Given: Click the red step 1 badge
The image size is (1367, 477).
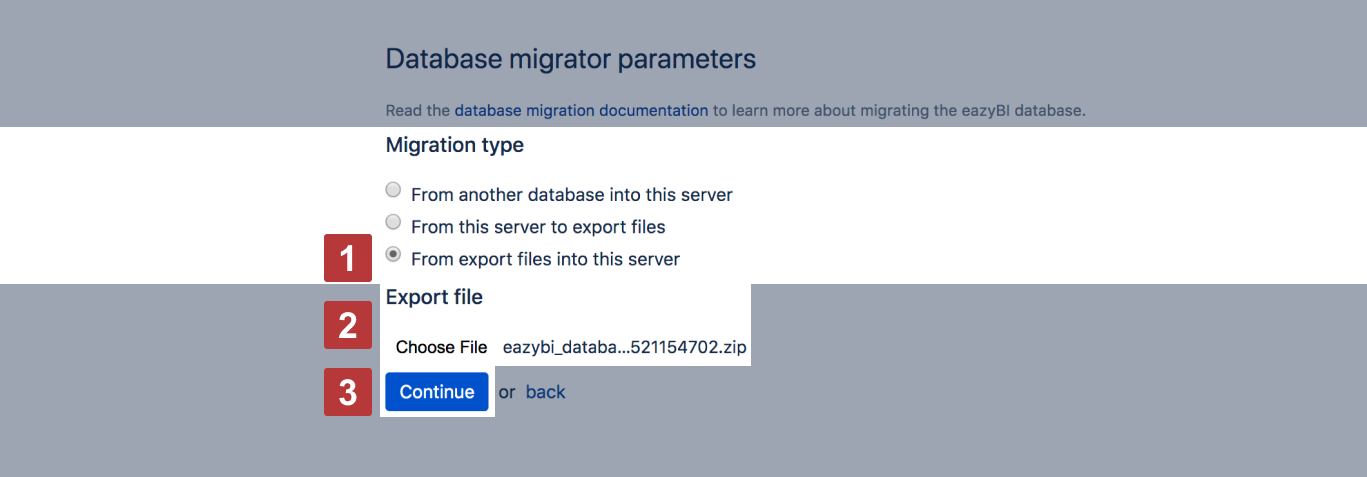Looking at the screenshot, I should pyautogui.click(x=347, y=260).
